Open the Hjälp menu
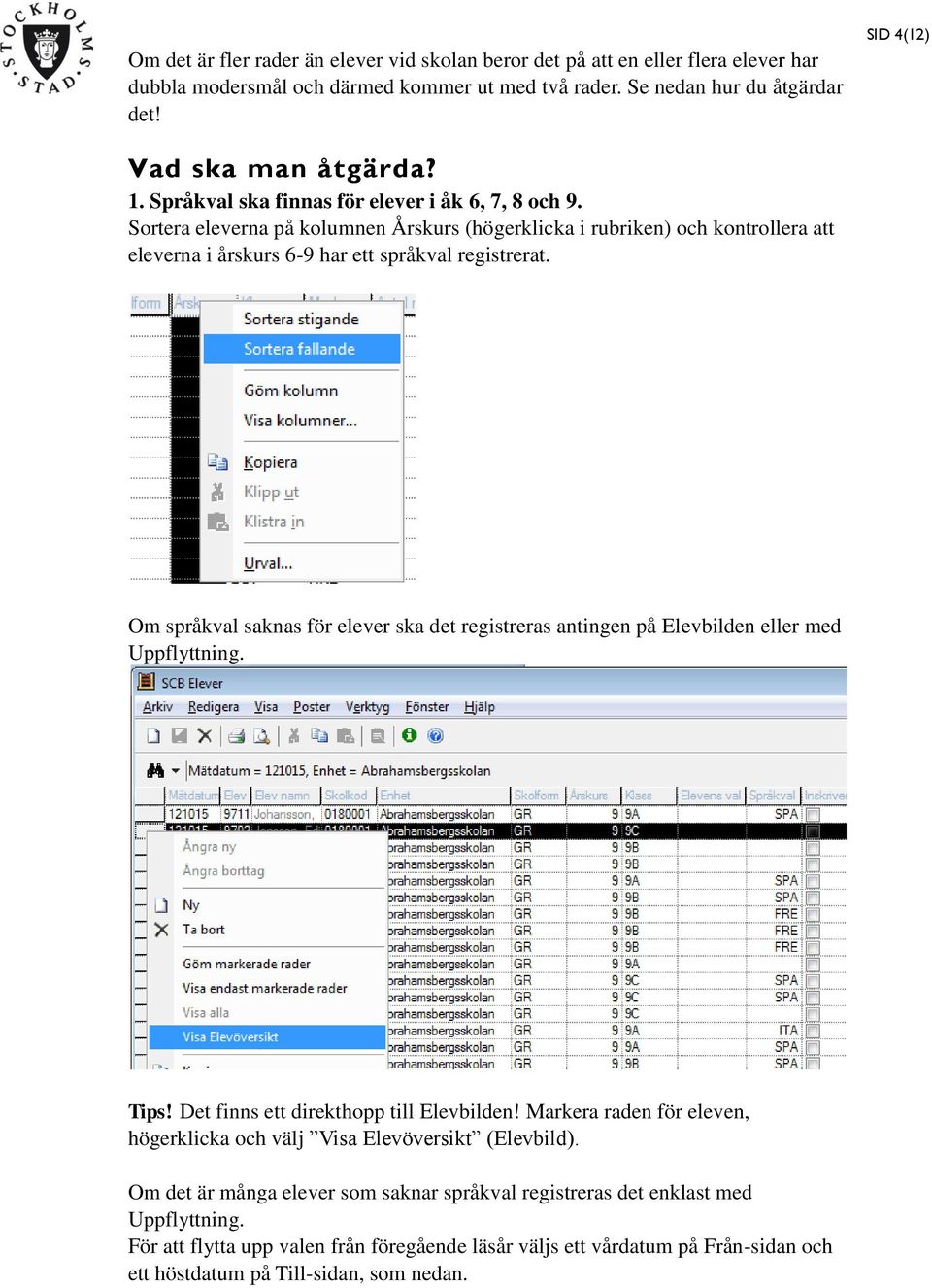932x1288 pixels. 480,707
